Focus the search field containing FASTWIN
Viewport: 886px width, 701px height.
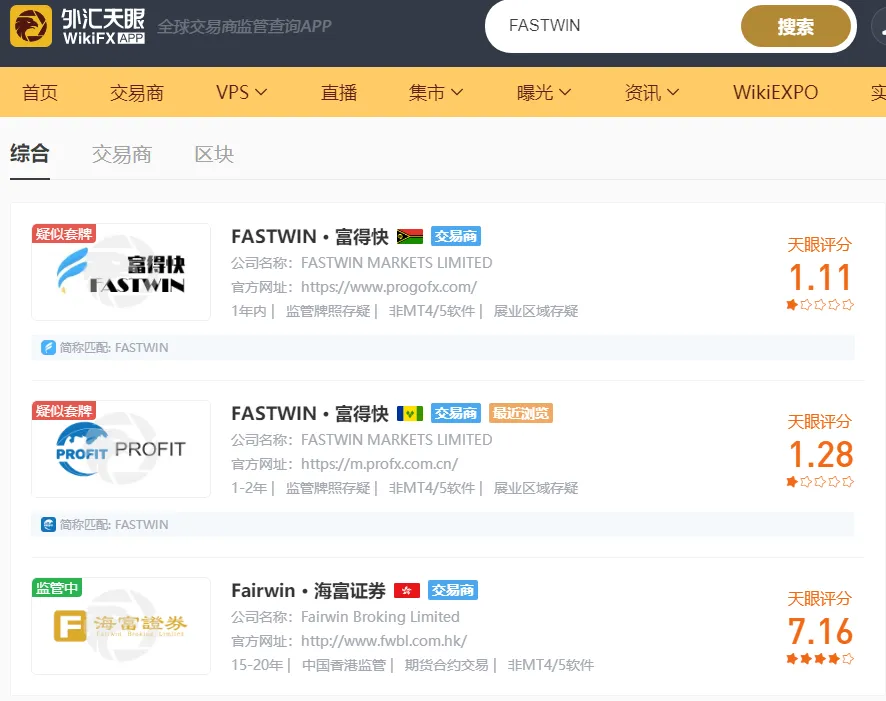[x=613, y=25]
